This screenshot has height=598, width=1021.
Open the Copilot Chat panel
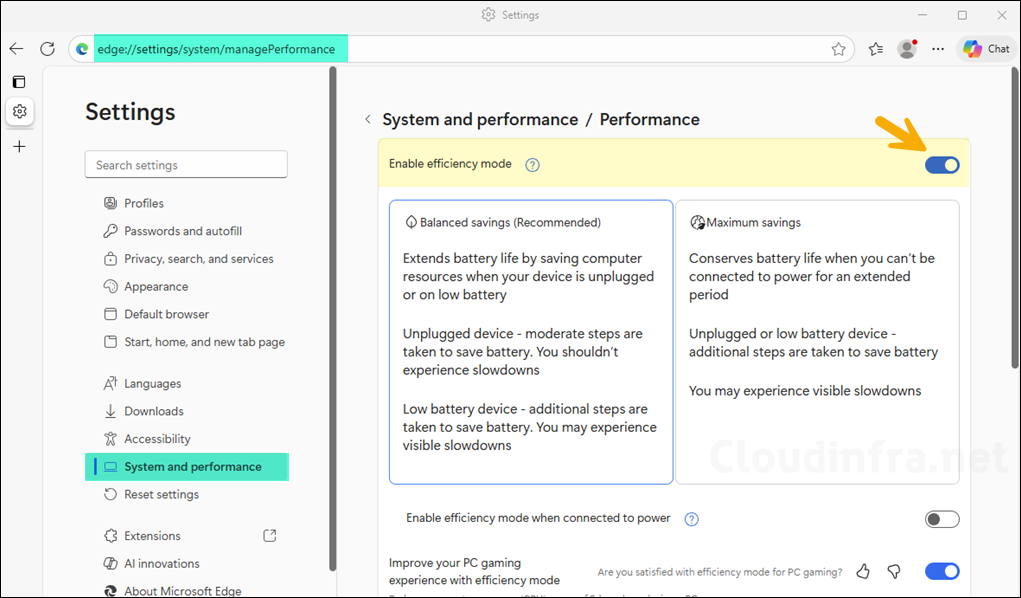(x=985, y=48)
